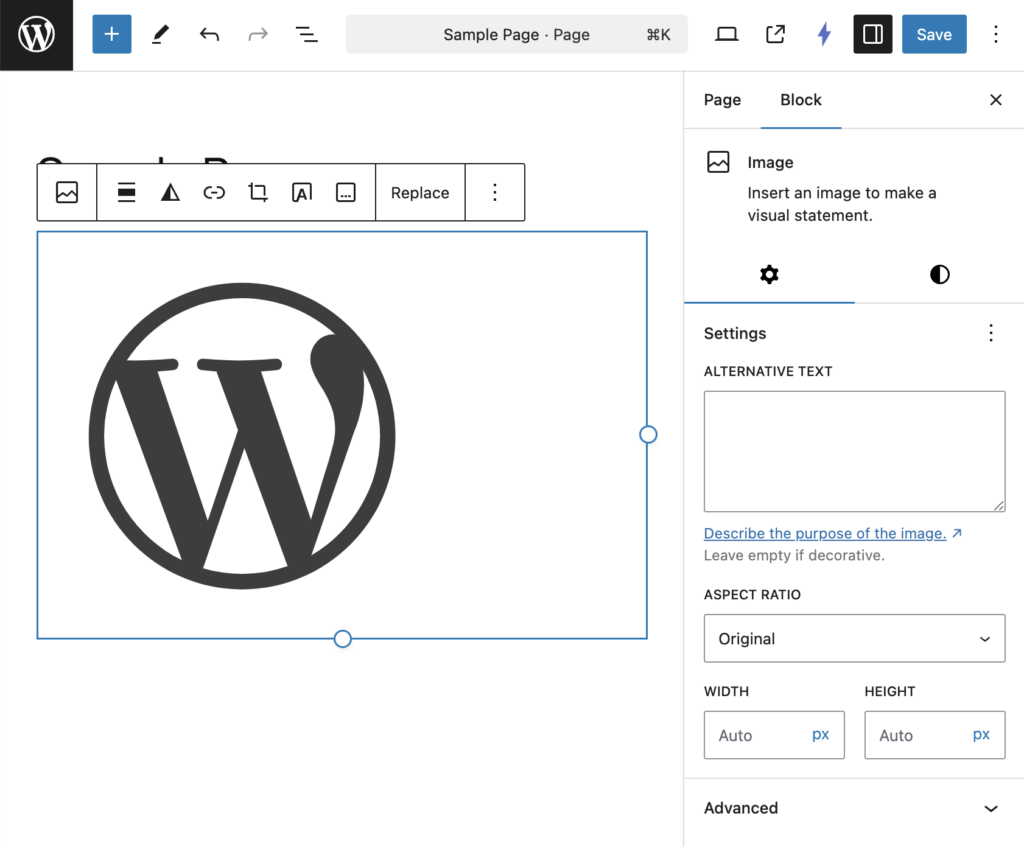The image size is (1024, 847).
Task: Click the Image block icon in sidebar
Action: pyautogui.click(x=718, y=162)
